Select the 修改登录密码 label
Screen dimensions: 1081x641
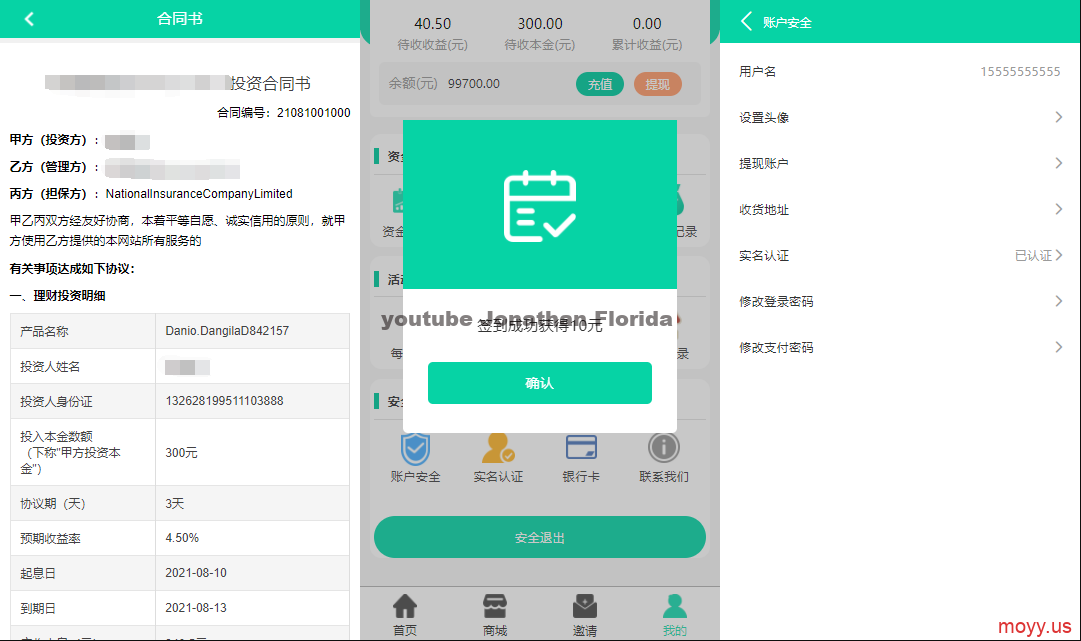pos(776,301)
